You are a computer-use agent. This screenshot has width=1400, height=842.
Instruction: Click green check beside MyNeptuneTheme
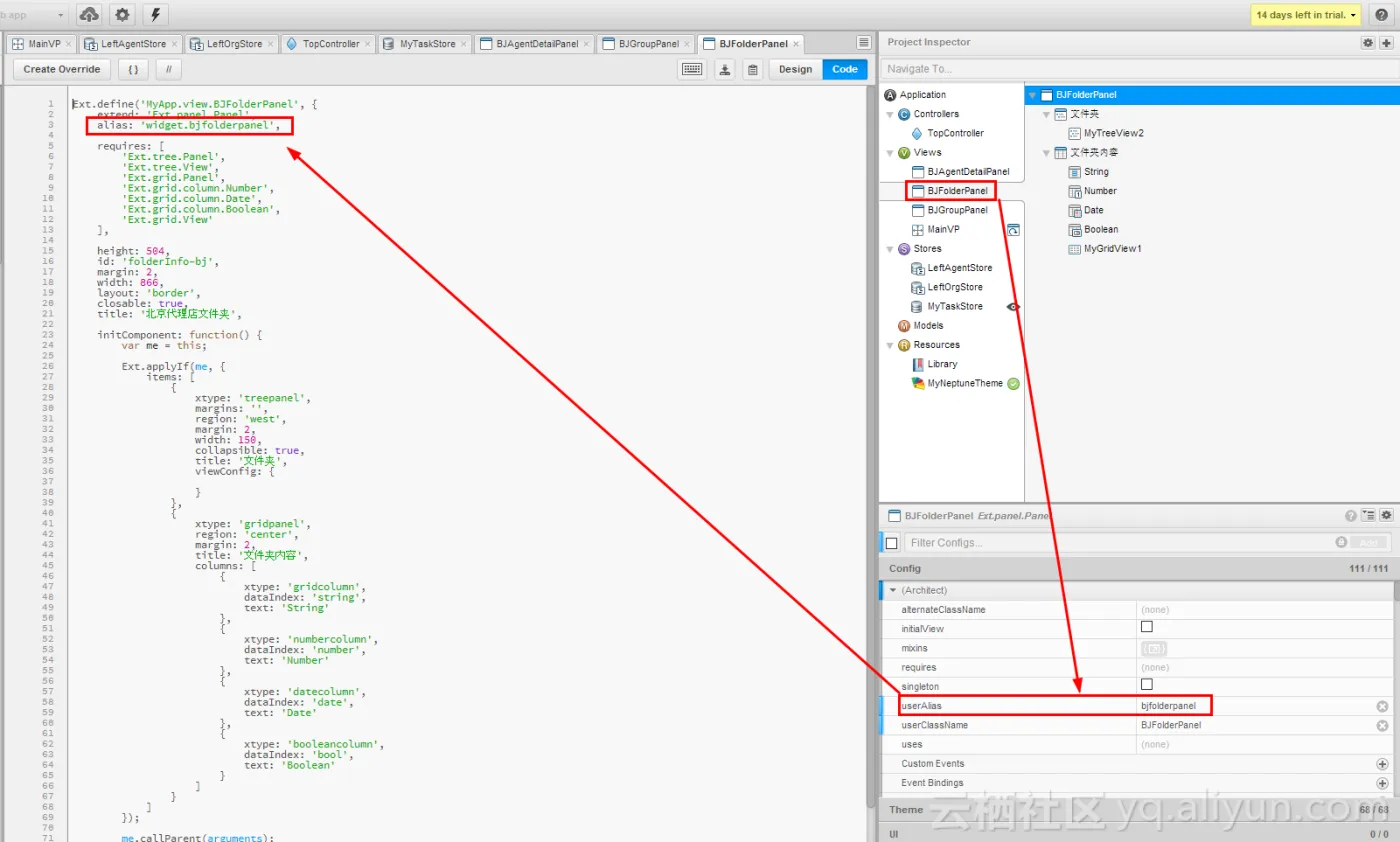[x=1013, y=383]
